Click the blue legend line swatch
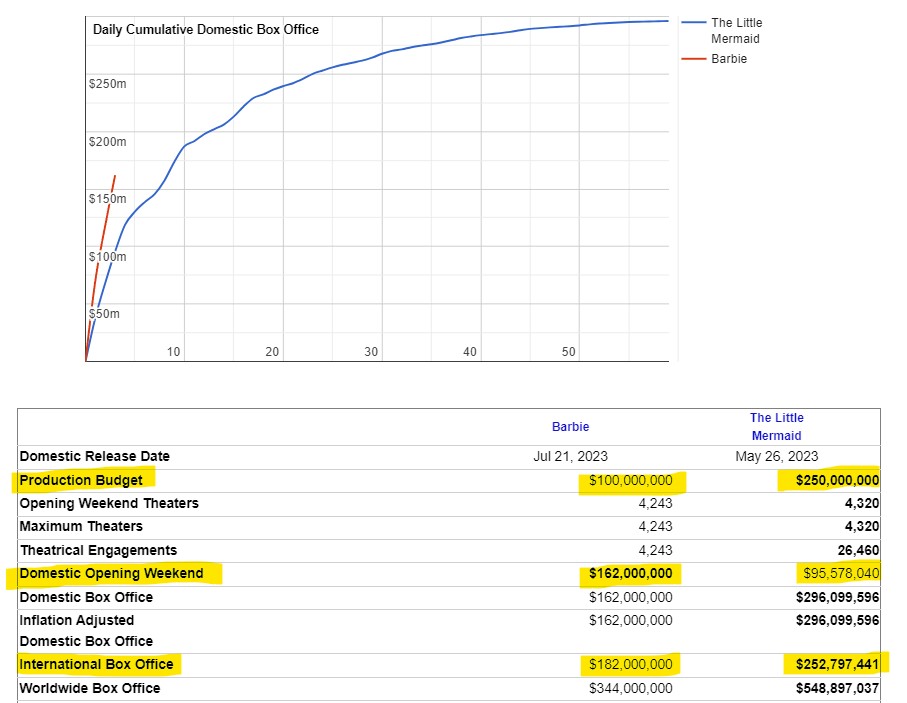Image resolution: width=907 pixels, height=703 pixels. (693, 22)
